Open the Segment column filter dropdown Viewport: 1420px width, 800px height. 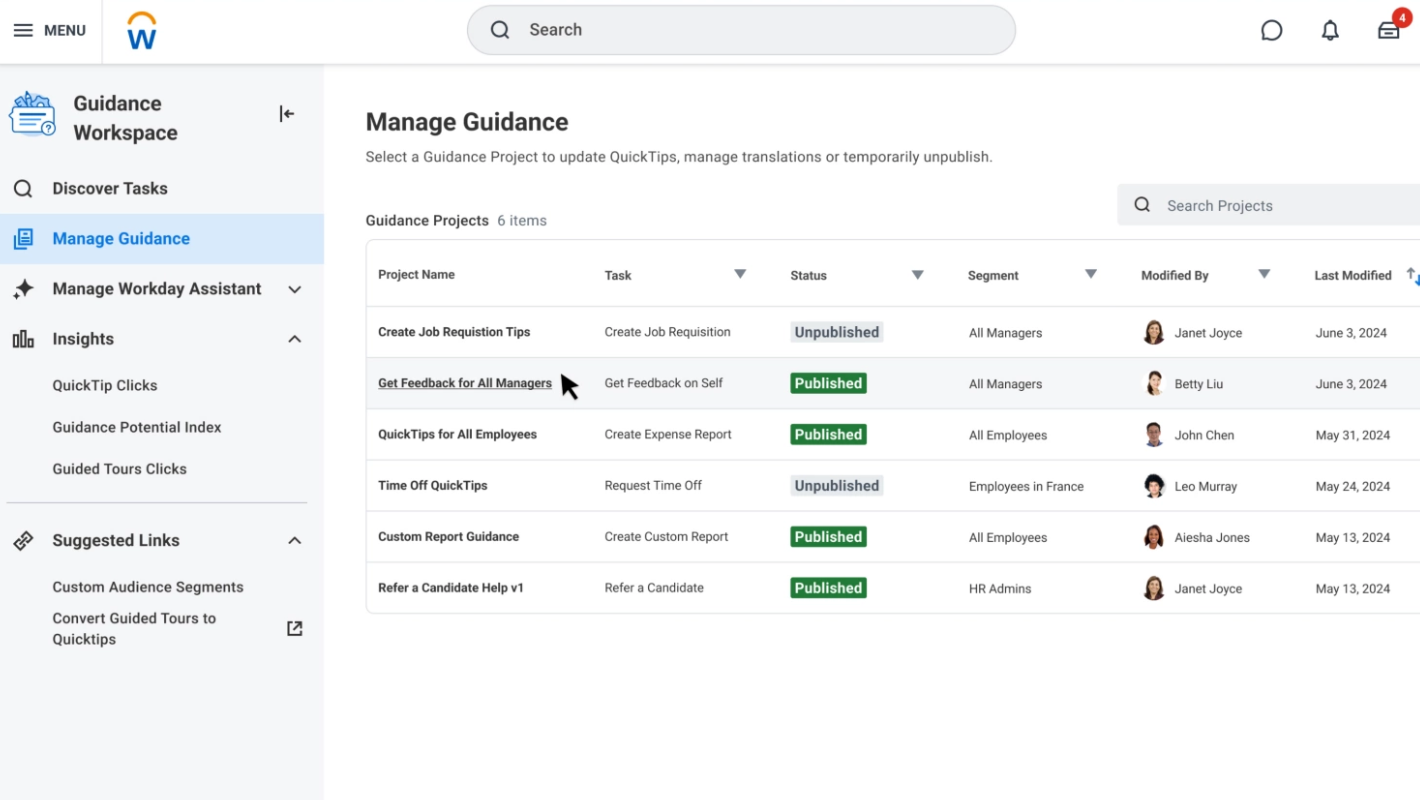coord(1091,275)
